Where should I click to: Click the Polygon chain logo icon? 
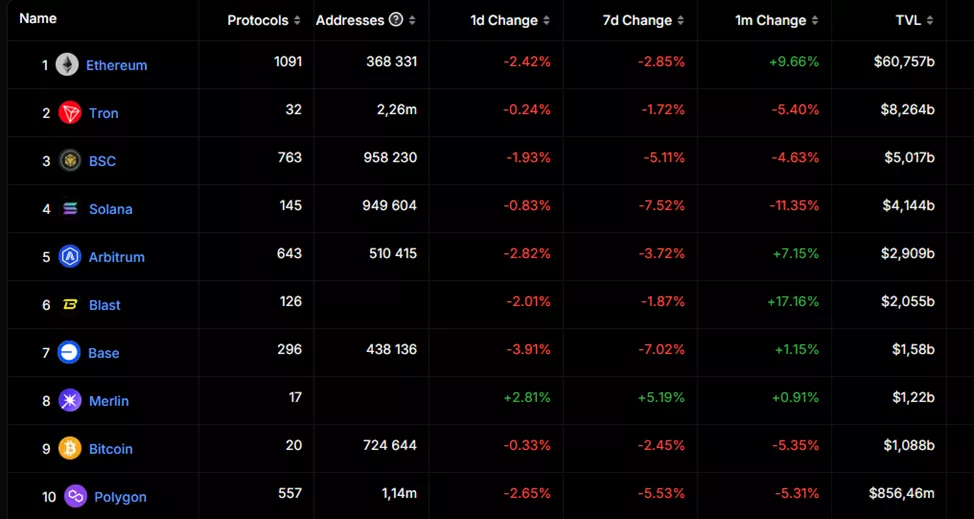pyautogui.click(x=76, y=497)
